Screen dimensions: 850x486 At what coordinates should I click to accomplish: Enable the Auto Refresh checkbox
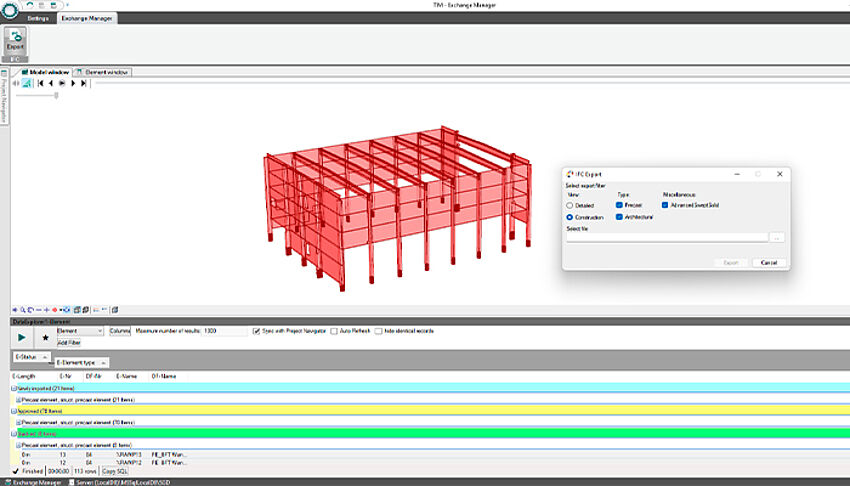(x=334, y=330)
